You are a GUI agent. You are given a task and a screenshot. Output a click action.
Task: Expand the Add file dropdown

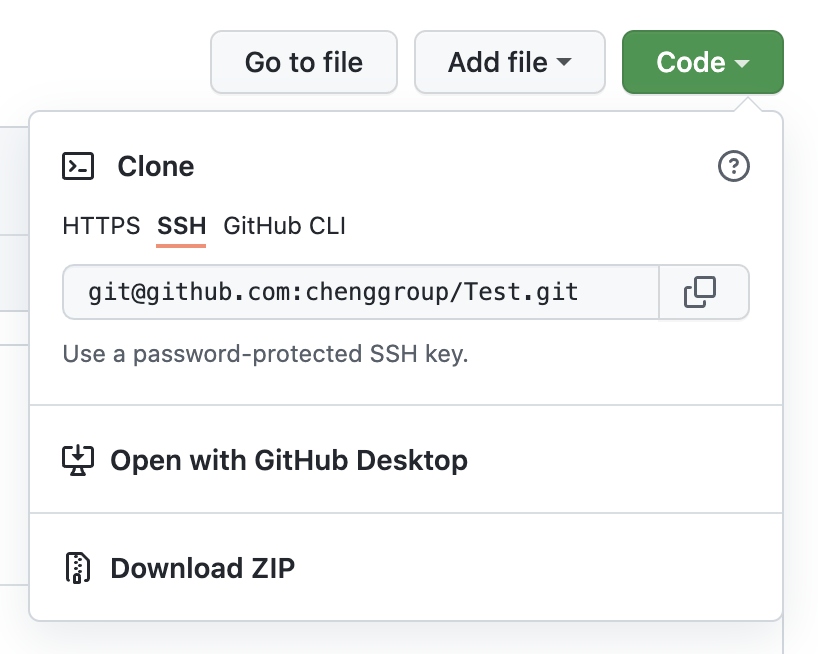pos(509,62)
